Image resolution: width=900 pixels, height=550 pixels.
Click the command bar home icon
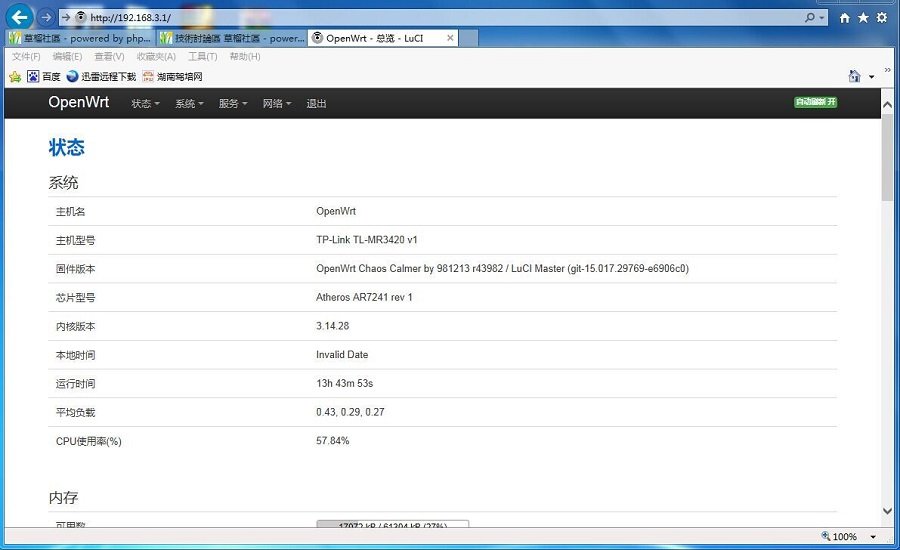[855, 76]
